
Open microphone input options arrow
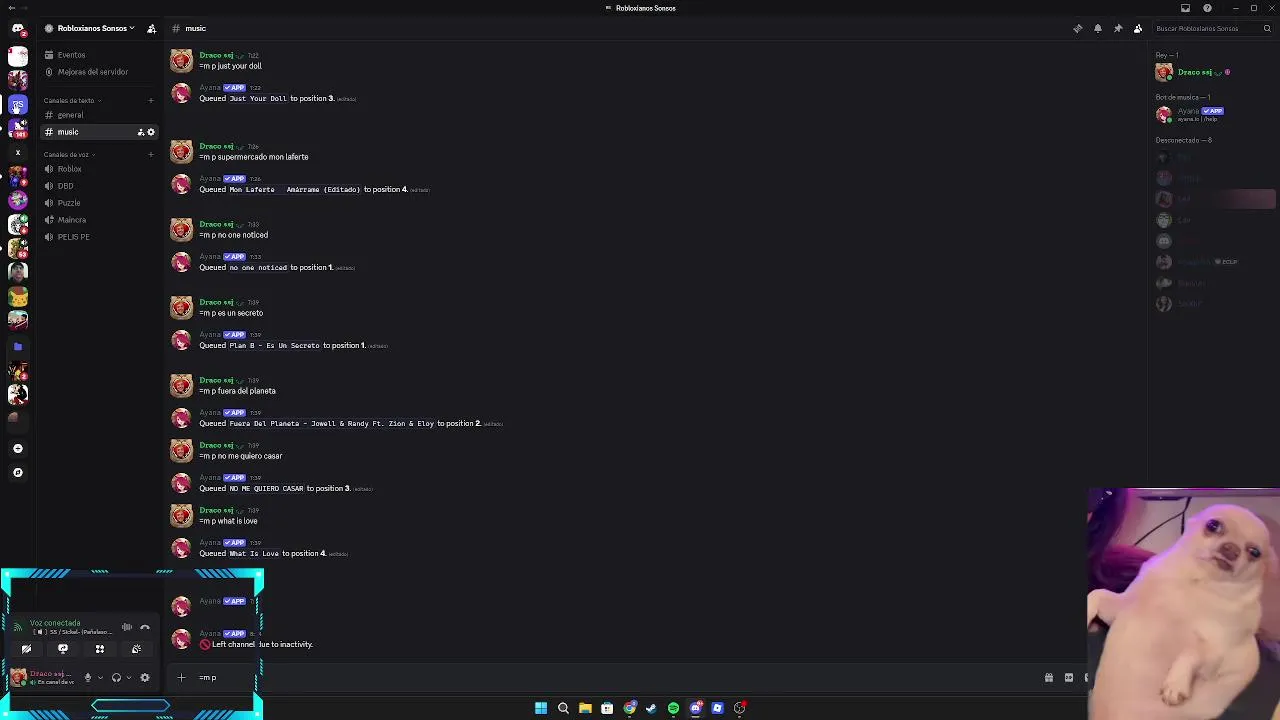[x=100, y=678]
